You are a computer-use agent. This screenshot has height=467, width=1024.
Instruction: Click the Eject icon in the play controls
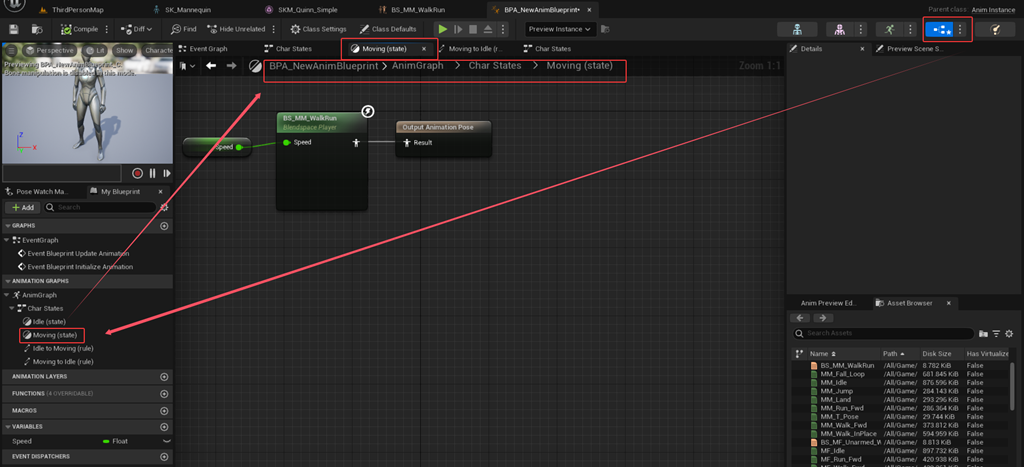click(487, 29)
